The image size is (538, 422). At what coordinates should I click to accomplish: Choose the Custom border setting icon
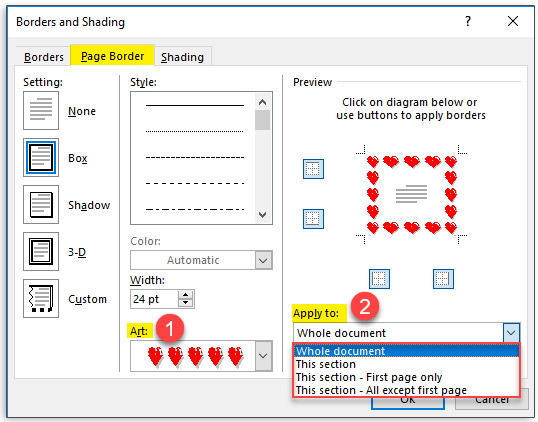click(x=41, y=298)
